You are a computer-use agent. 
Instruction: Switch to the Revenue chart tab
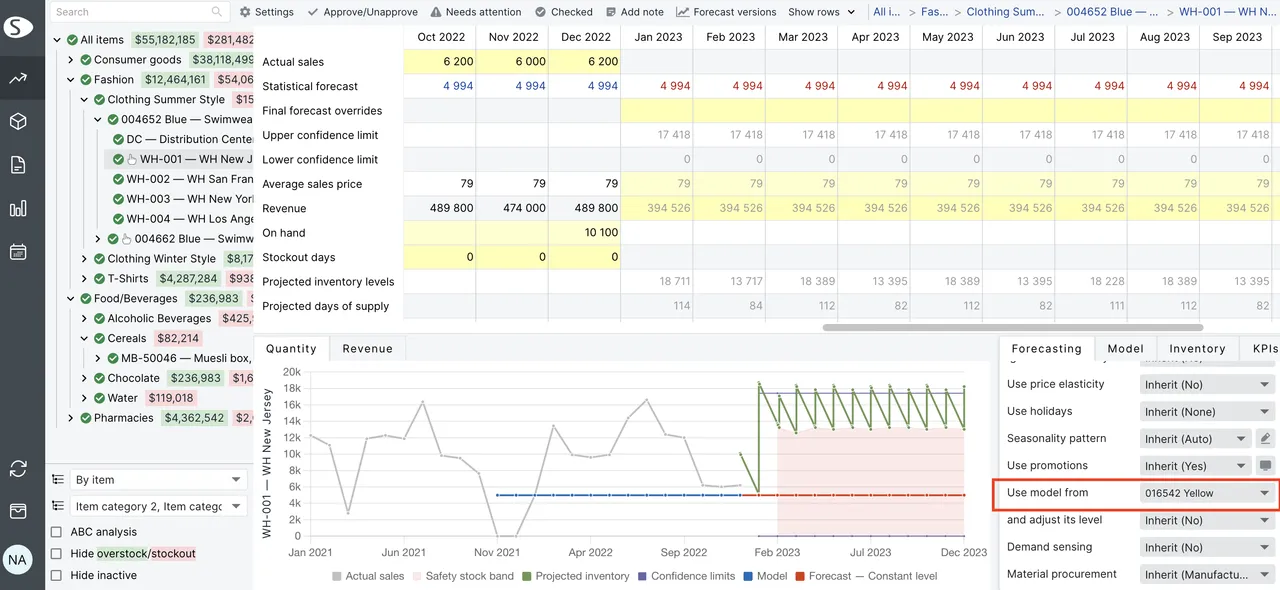(367, 348)
